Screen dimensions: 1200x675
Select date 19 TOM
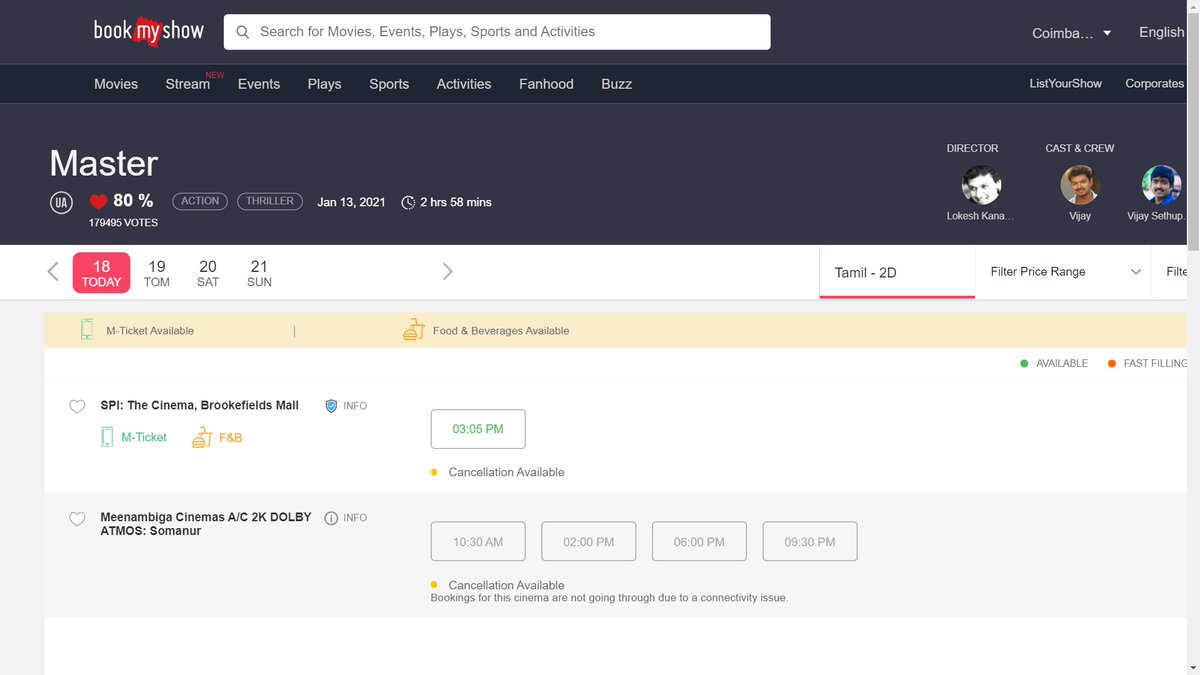pyautogui.click(x=157, y=273)
